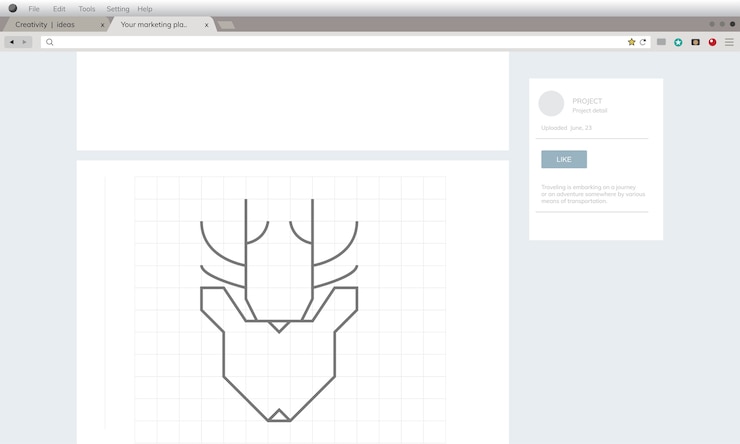The image size is (740, 444).
Task: Open the Setting menu
Action: pyautogui.click(x=118, y=8)
